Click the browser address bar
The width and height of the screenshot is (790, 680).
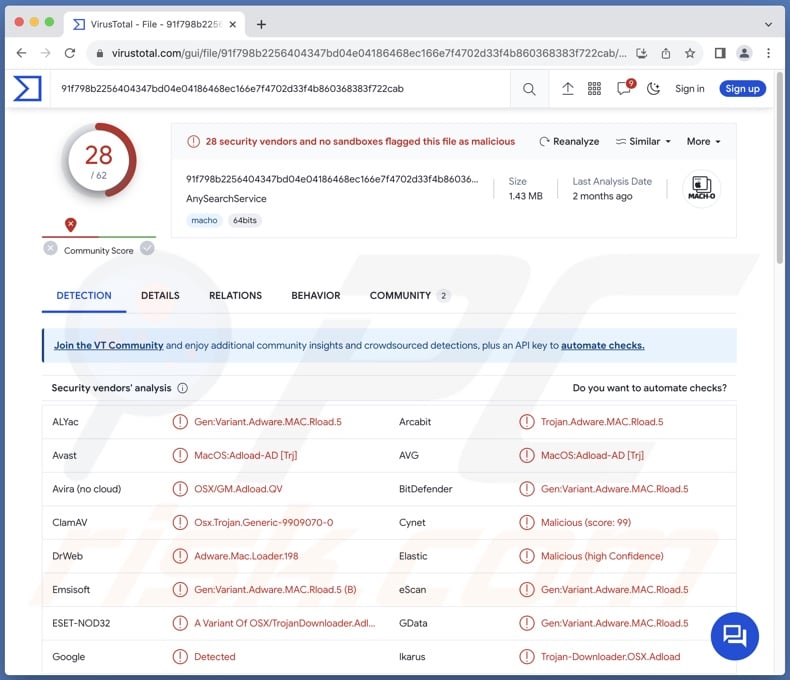(x=369, y=53)
